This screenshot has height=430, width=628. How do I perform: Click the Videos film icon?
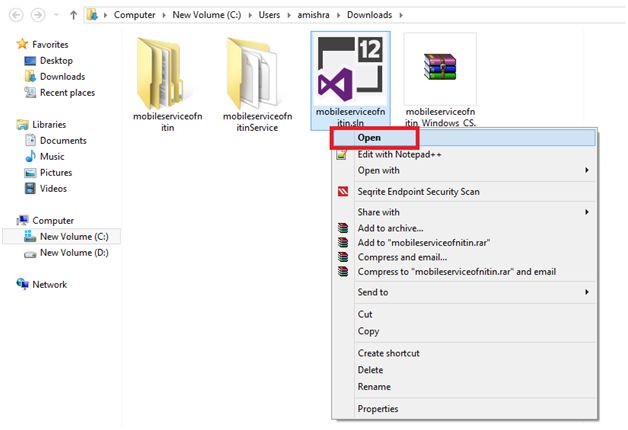point(30,188)
